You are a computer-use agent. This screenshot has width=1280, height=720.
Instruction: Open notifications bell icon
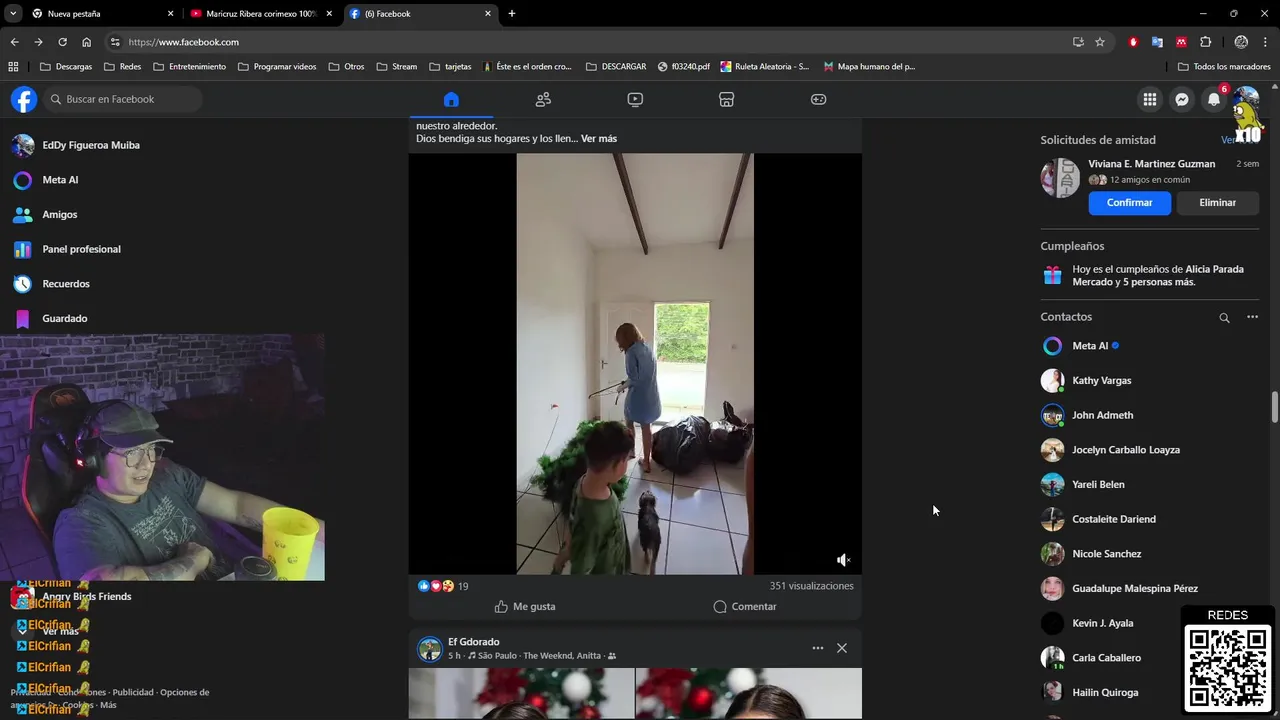pos(1214,99)
